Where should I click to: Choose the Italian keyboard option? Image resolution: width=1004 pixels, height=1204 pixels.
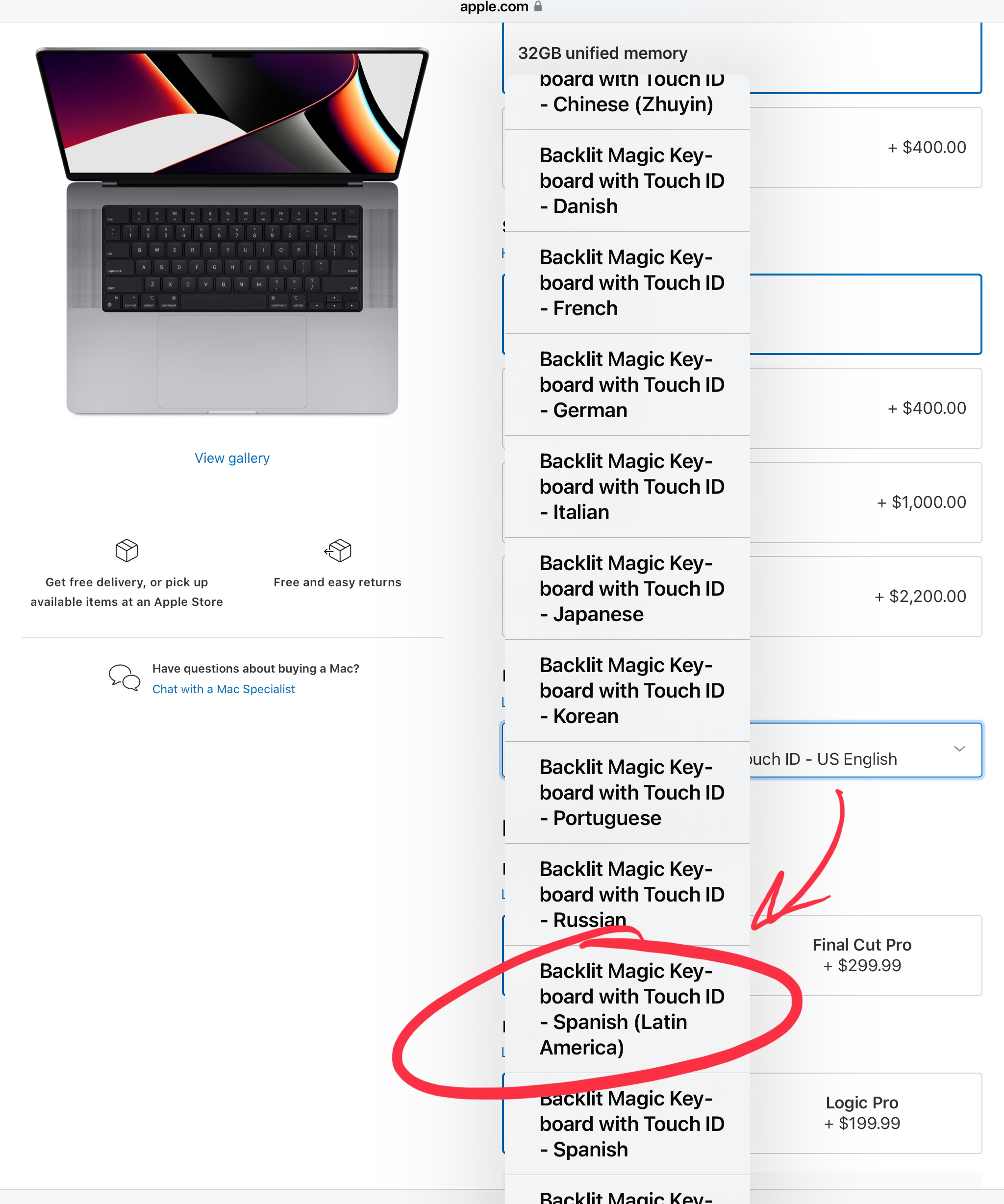pos(627,487)
